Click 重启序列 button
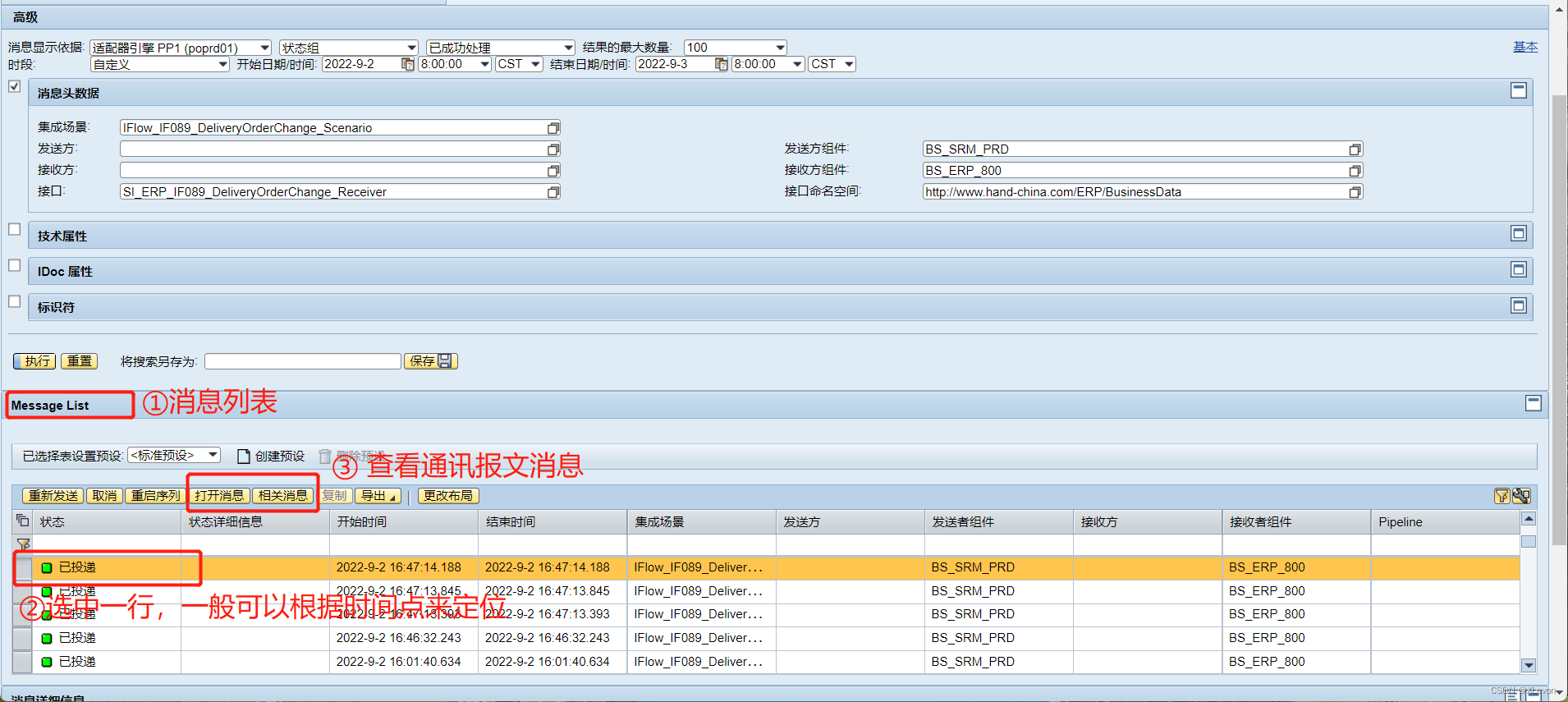1568x702 pixels. [154, 496]
